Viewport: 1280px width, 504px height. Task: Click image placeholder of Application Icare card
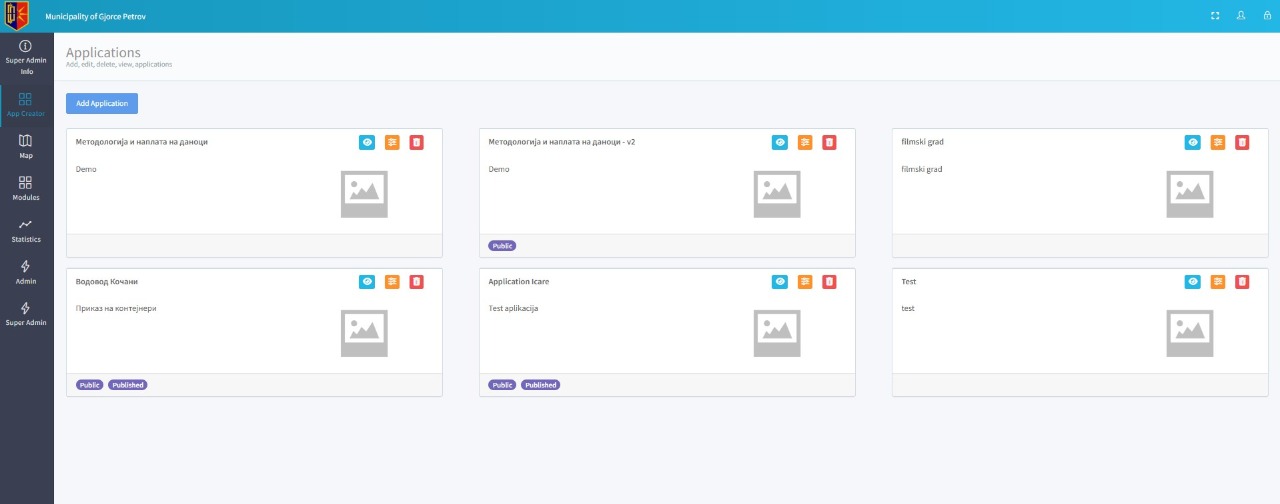pos(777,333)
